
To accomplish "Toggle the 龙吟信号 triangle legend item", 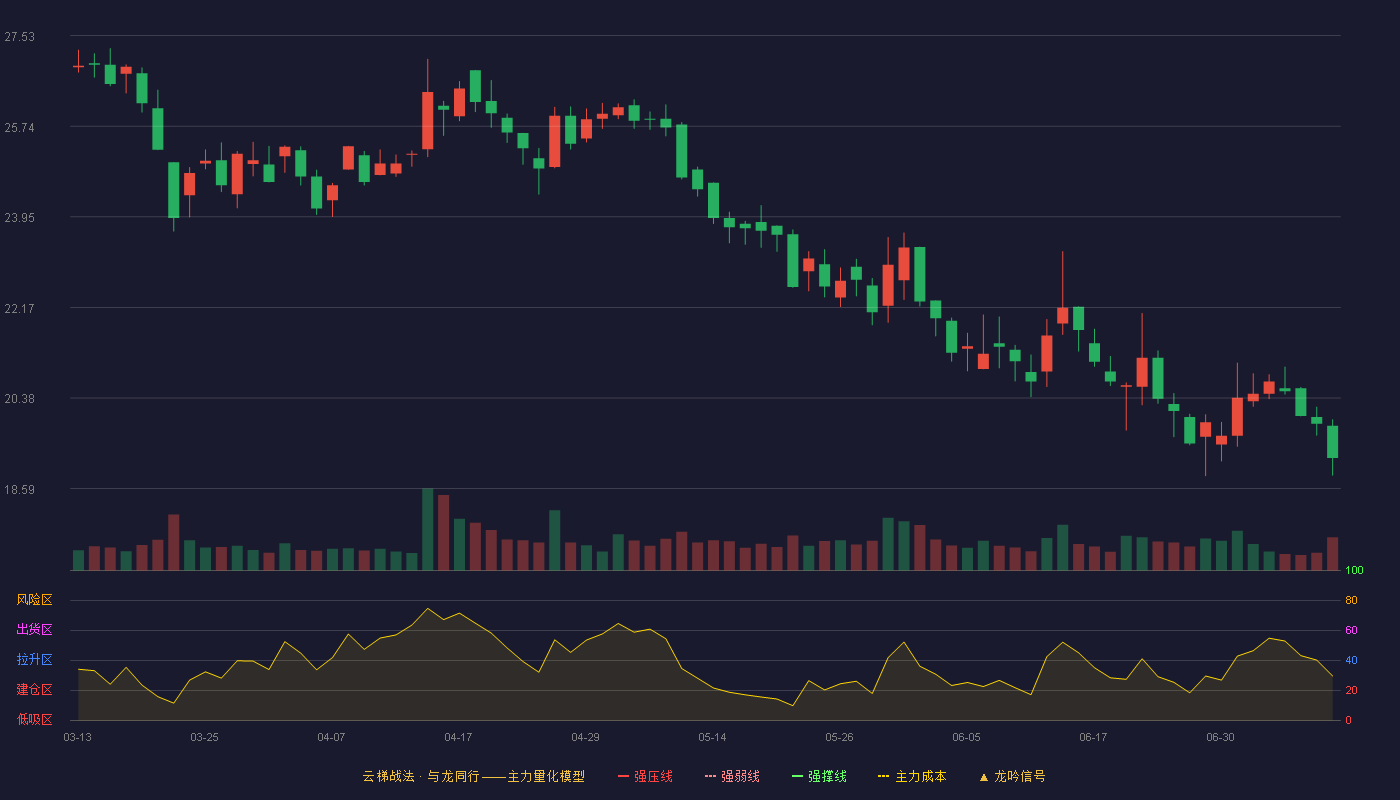I will [1012, 776].
